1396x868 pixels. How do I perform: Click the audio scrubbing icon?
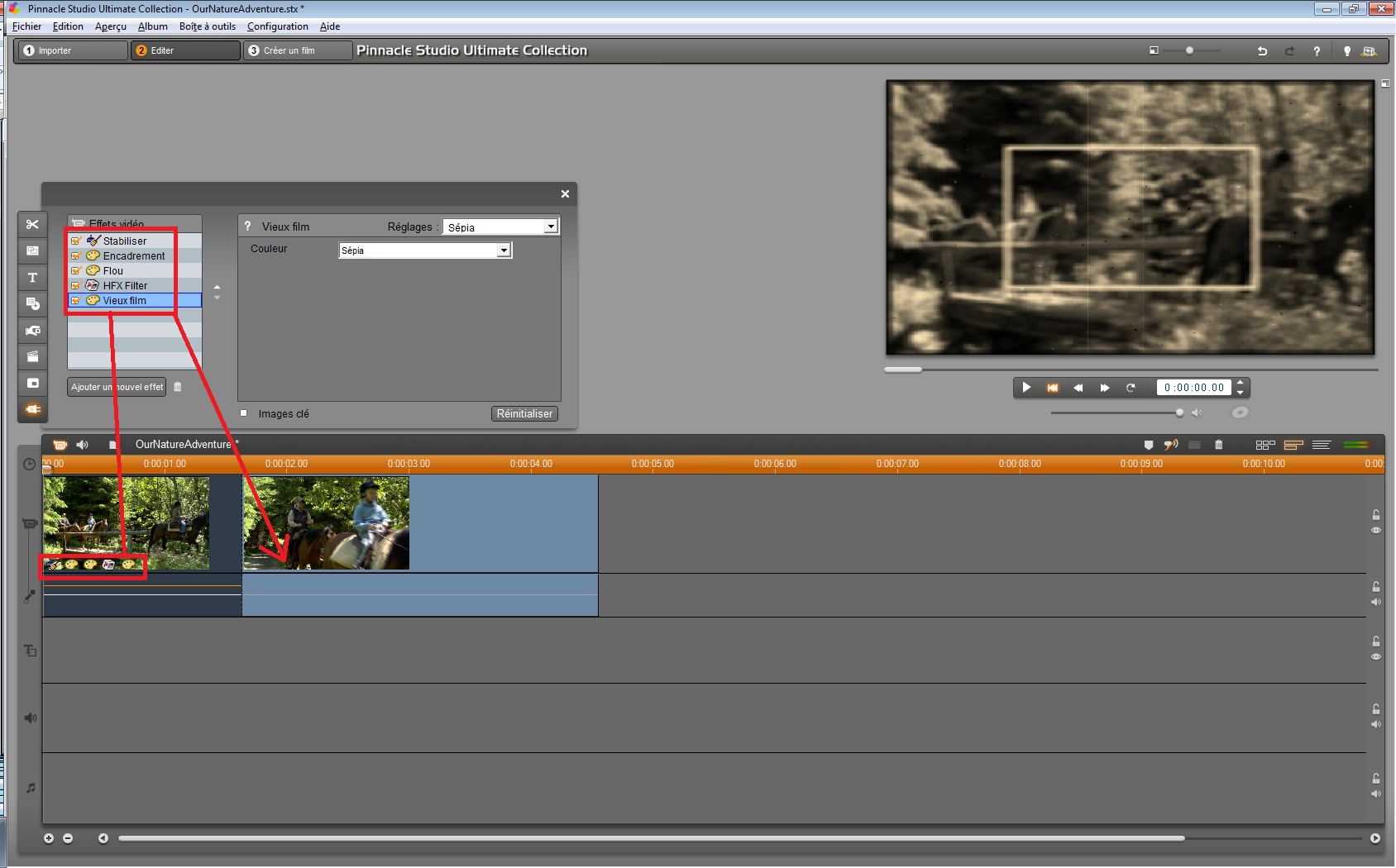click(1171, 445)
